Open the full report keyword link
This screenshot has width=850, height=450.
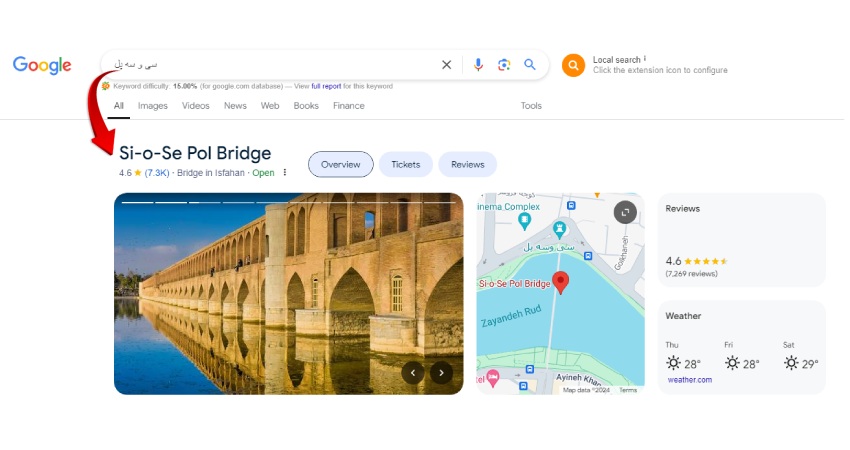coord(326,86)
